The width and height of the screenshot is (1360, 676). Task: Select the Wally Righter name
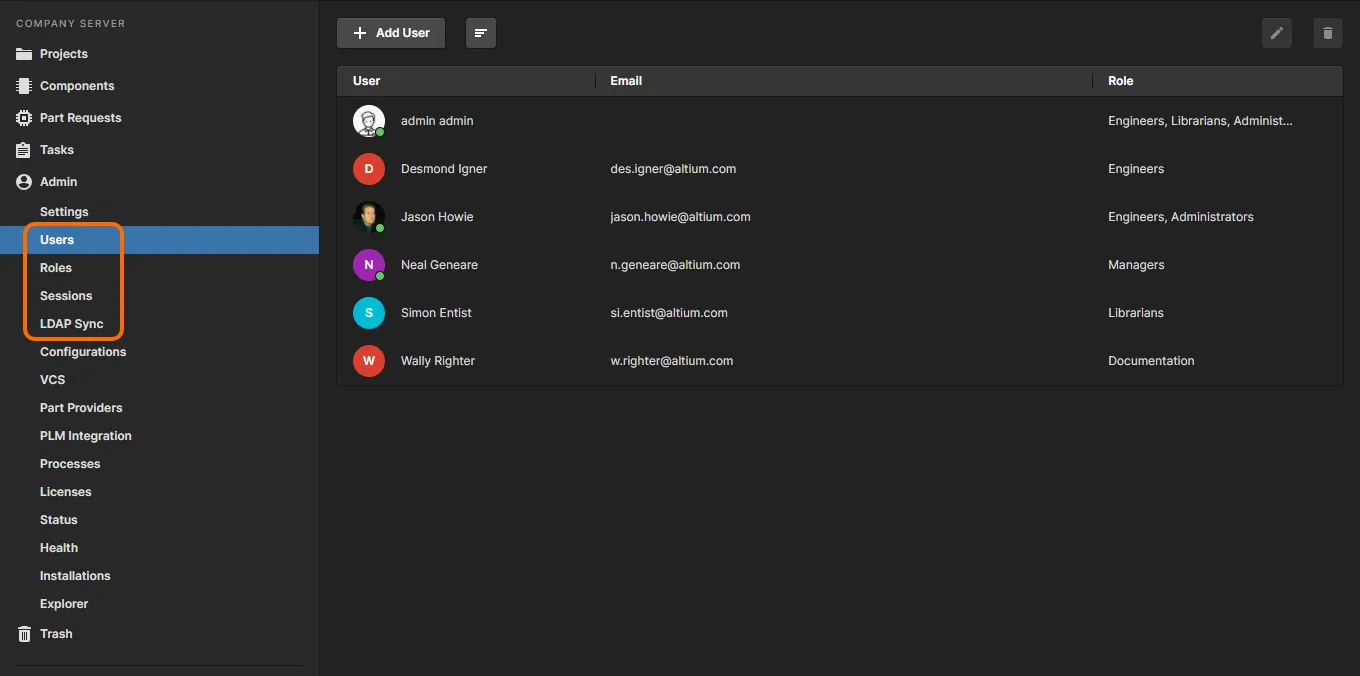click(x=438, y=361)
